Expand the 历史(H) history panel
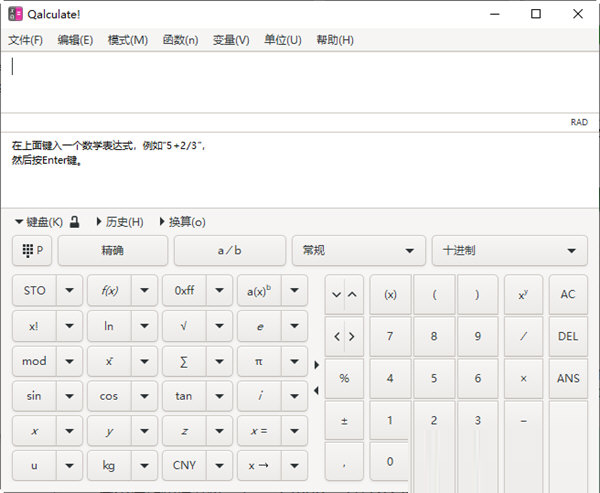600x493 pixels. tap(119, 222)
